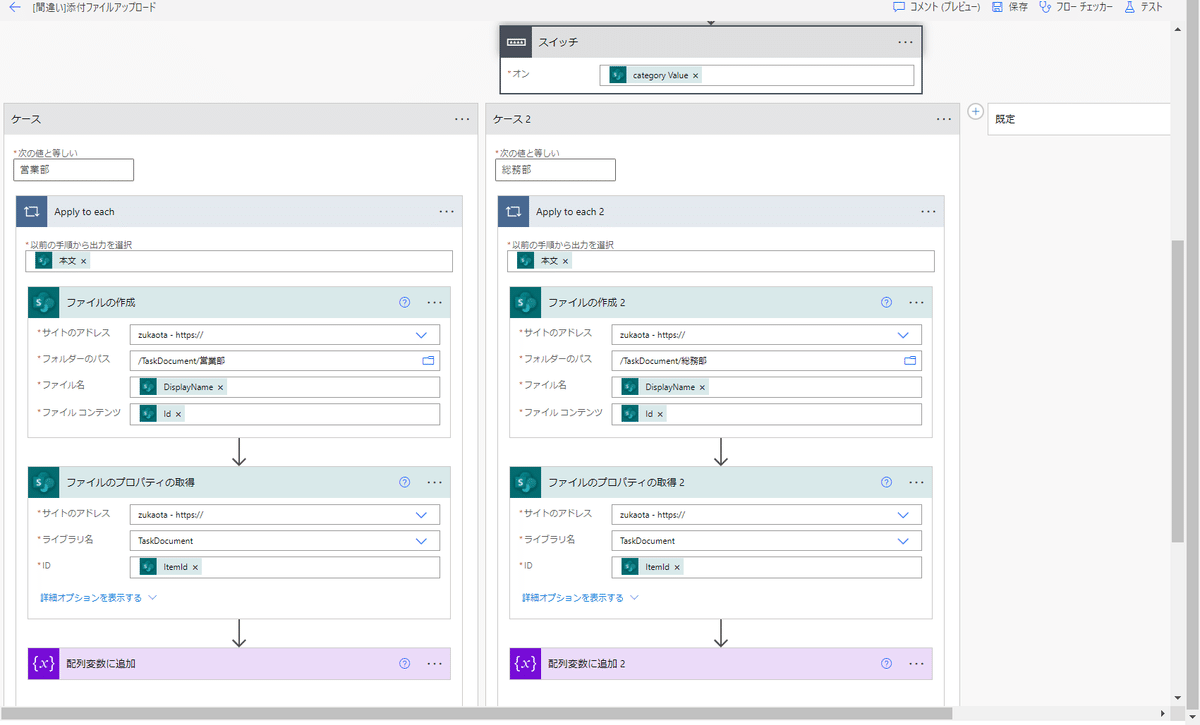Viewport: 1200px width, 725px height.
Task: Add a new case with plus icon
Action: pos(975,112)
